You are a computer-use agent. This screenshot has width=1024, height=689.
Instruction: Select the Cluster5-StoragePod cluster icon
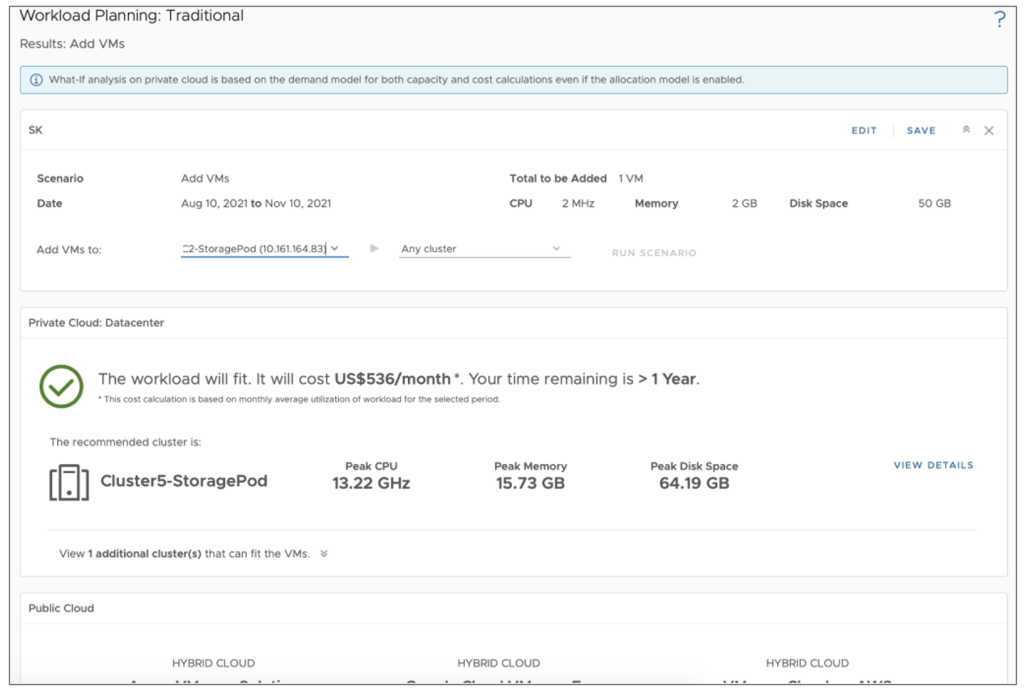click(x=69, y=482)
